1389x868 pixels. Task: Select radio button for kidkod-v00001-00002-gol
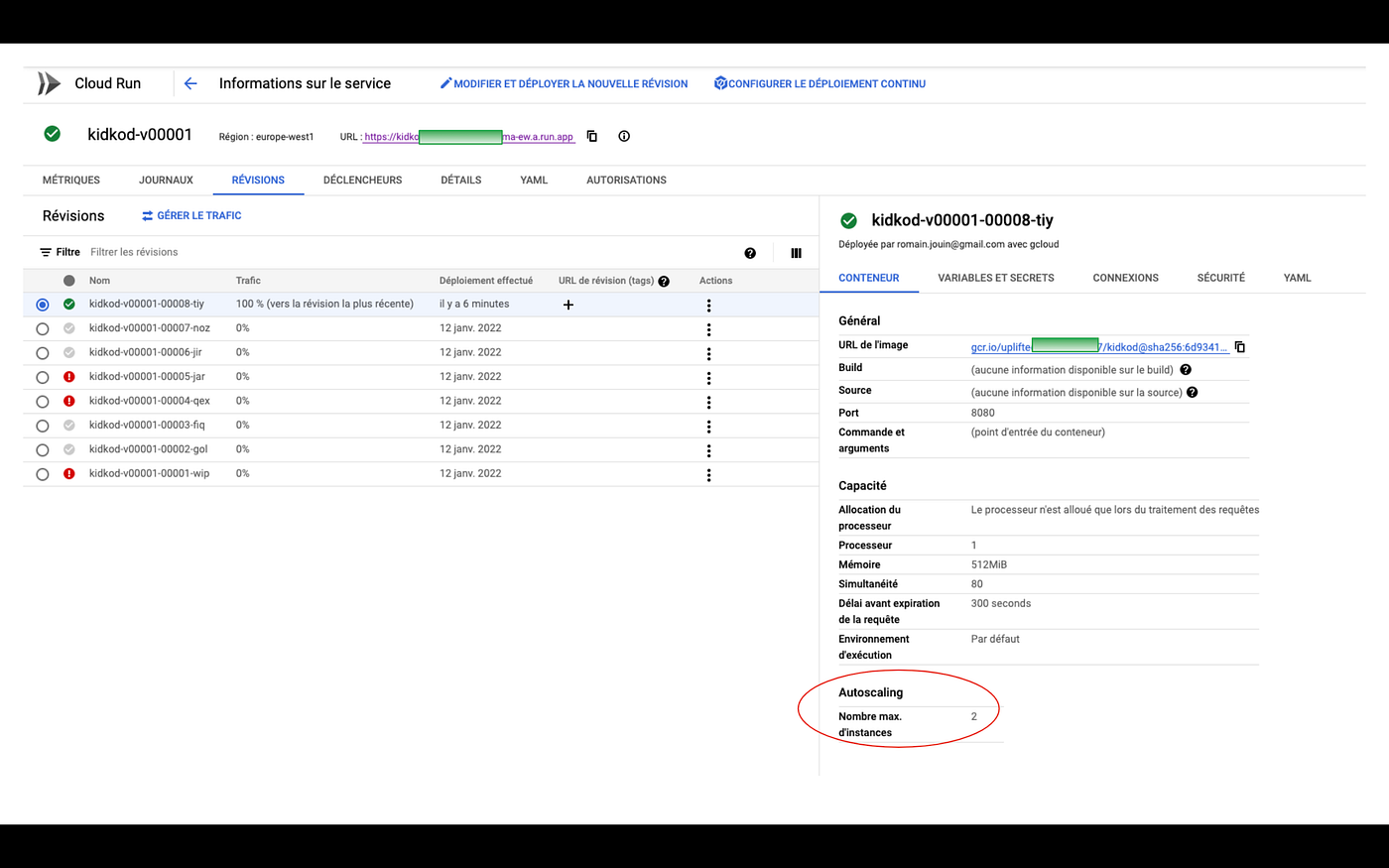[x=42, y=450]
